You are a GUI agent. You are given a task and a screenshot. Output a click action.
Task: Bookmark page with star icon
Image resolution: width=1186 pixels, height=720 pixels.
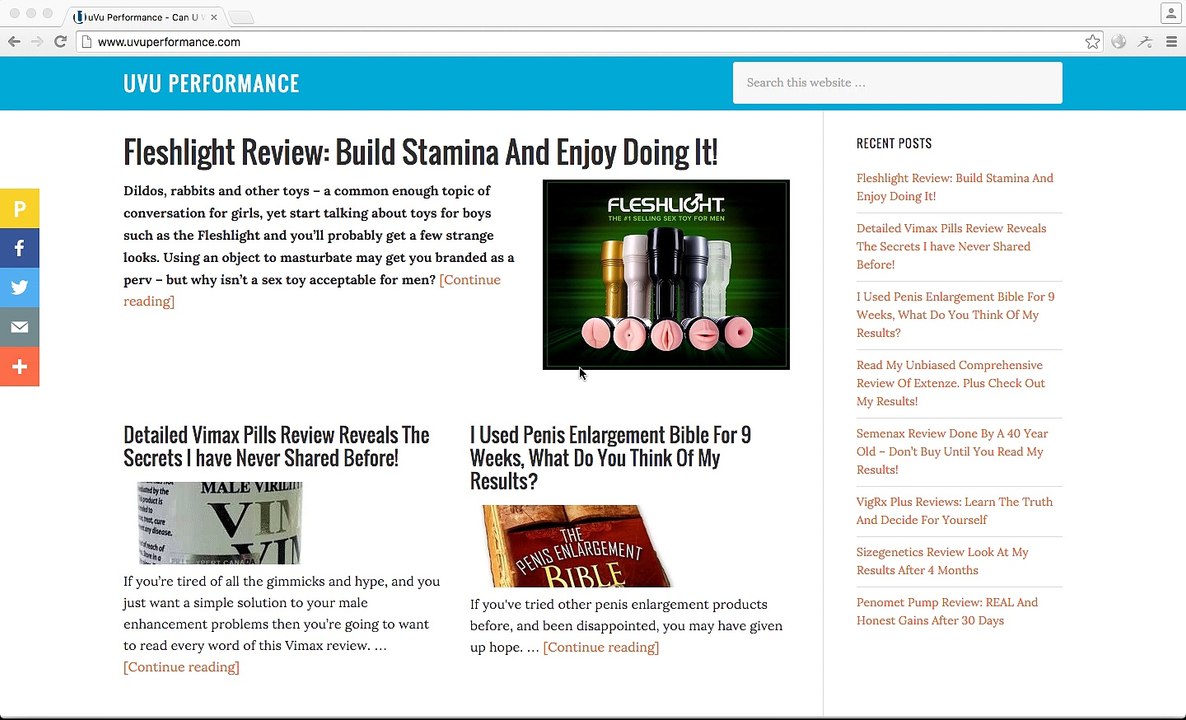[x=1092, y=42]
